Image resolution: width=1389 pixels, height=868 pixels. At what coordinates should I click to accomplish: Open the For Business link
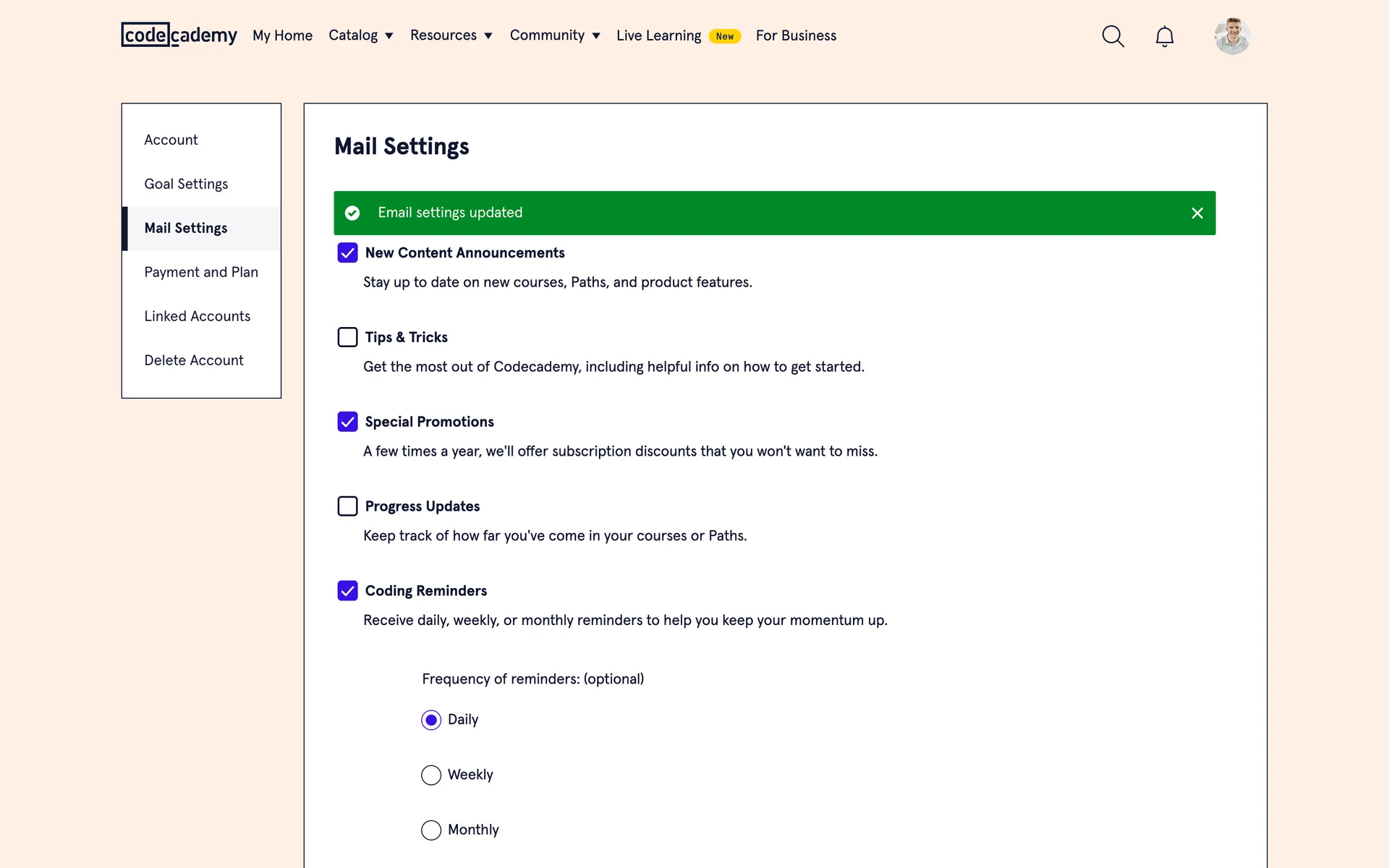tap(796, 35)
